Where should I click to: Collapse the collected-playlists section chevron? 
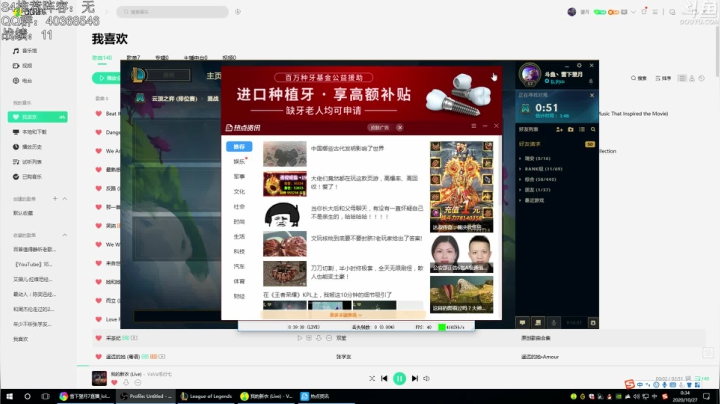point(65,235)
